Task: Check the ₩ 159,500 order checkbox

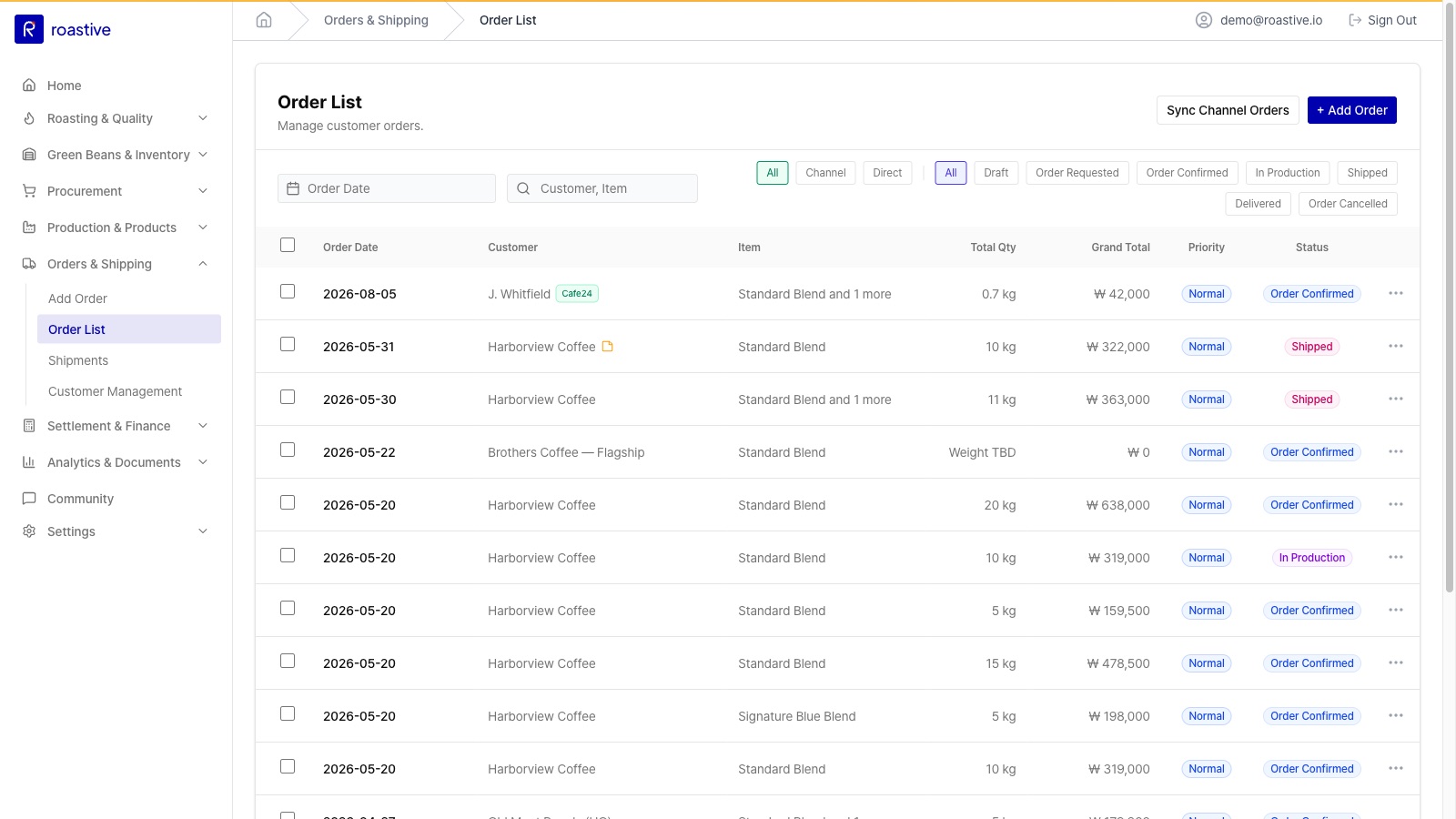Action: 288,608
